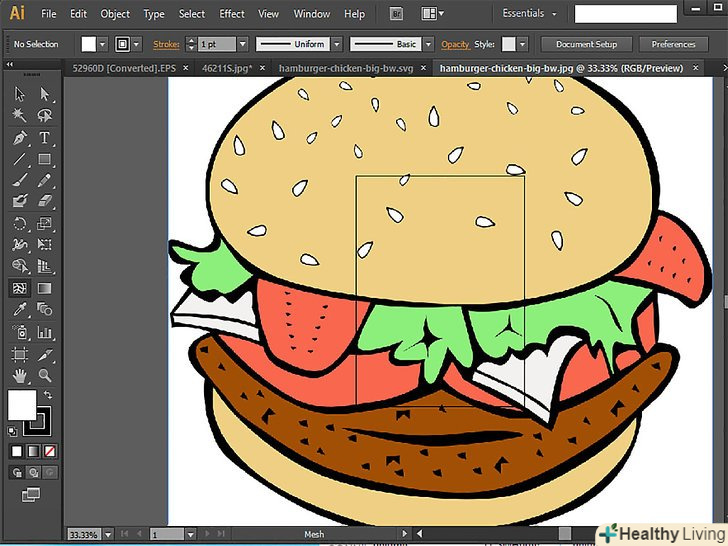Image resolution: width=728 pixels, height=546 pixels.
Task: Click the large white Fill swatch
Action: click(22, 405)
